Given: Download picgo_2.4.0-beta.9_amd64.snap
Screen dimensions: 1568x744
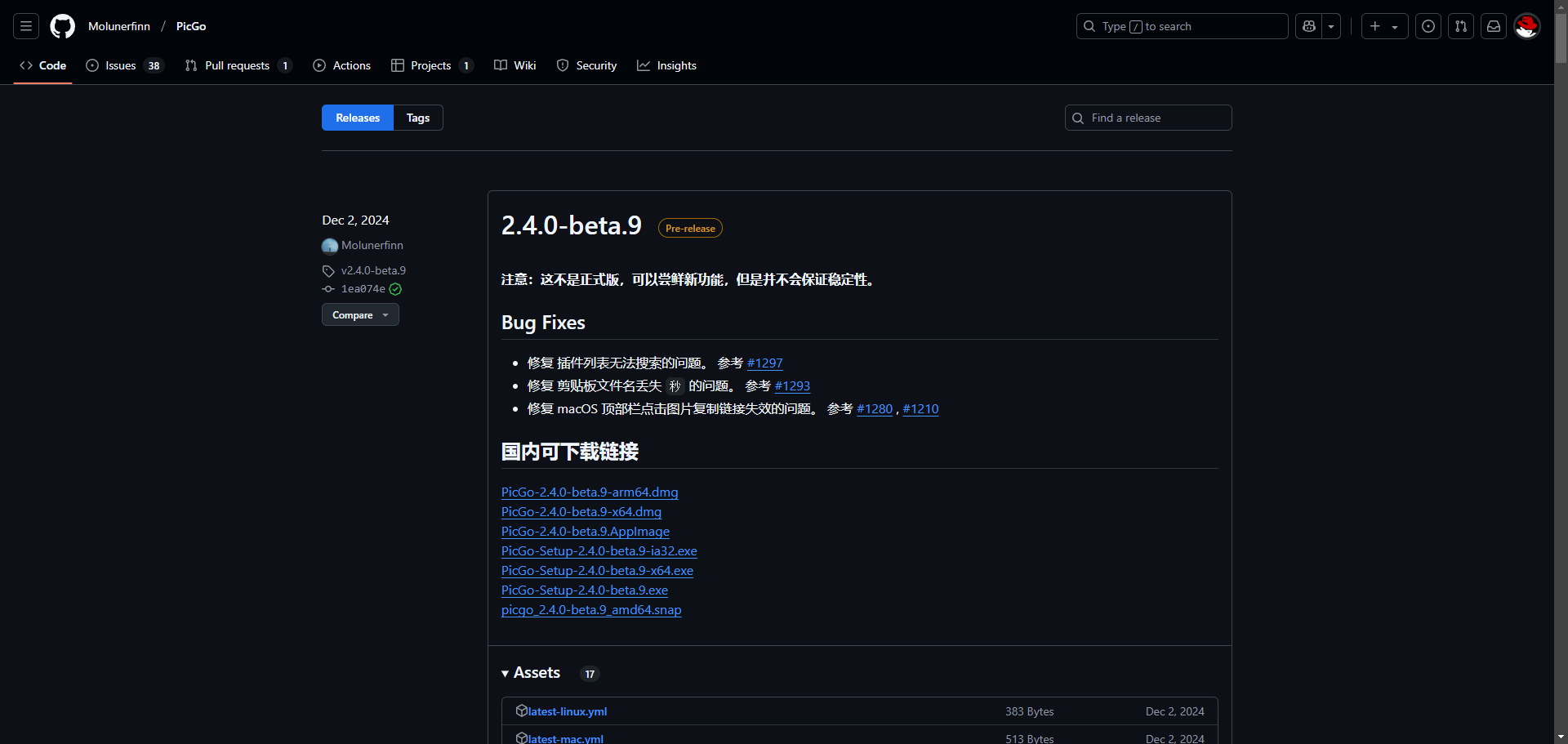Looking at the screenshot, I should click(591, 610).
